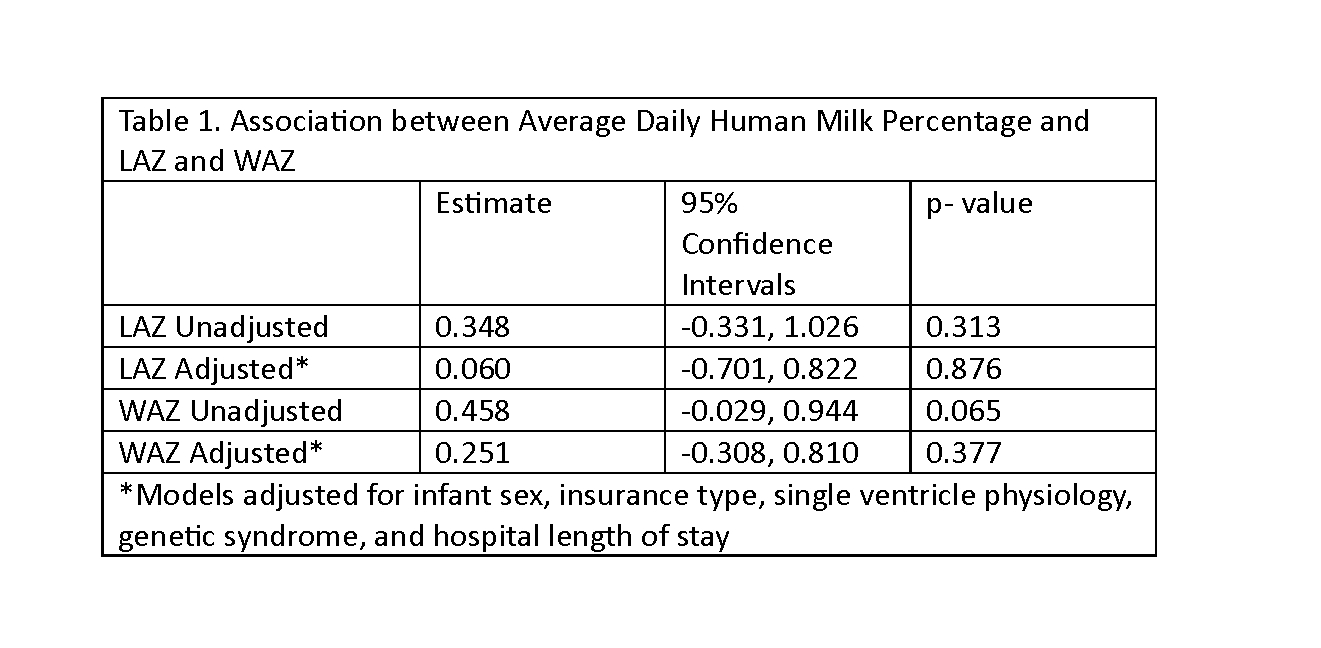Select the p-value 0.876
Viewport: 1321px width, 648px height.
(963, 369)
